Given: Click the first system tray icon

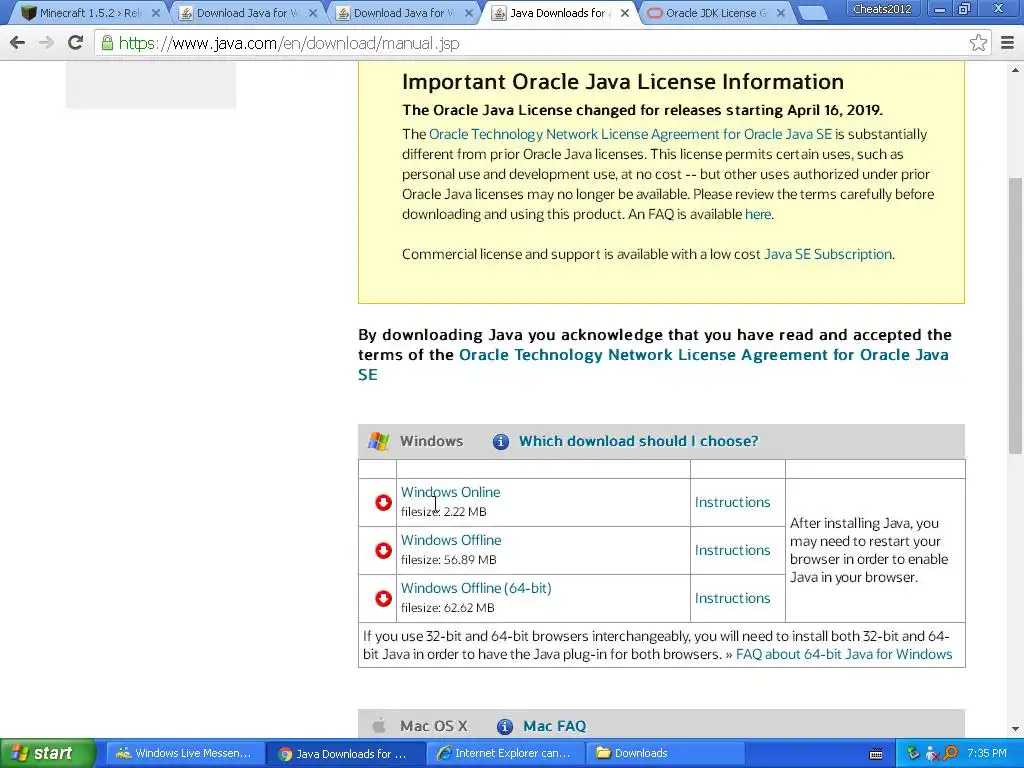Looking at the screenshot, I should tap(914, 753).
